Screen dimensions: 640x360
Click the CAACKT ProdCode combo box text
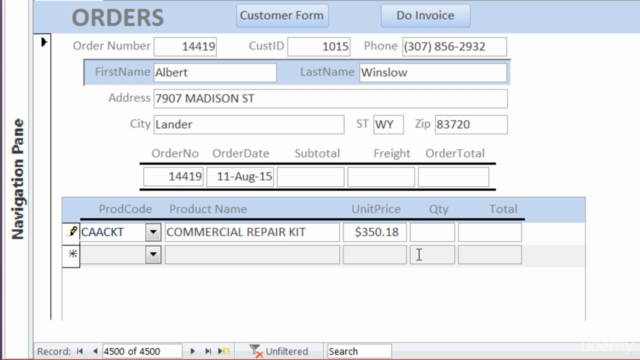click(113, 232)
